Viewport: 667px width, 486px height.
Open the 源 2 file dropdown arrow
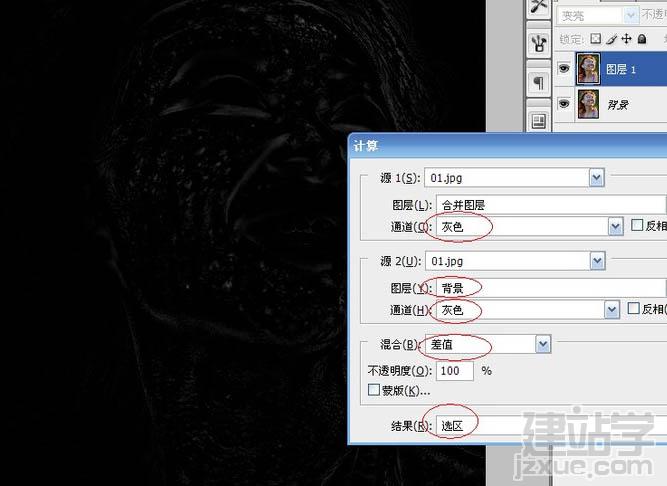597,261
